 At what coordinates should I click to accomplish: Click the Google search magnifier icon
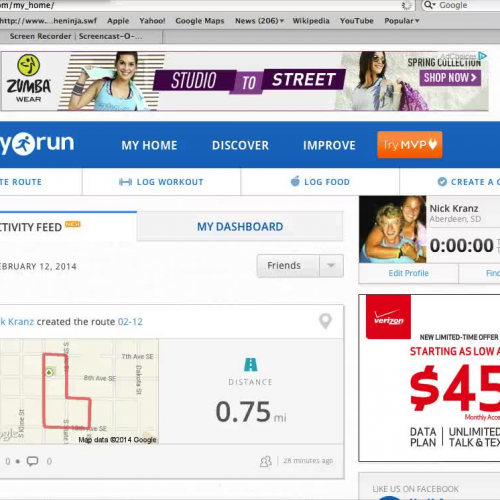coord(429,5)
